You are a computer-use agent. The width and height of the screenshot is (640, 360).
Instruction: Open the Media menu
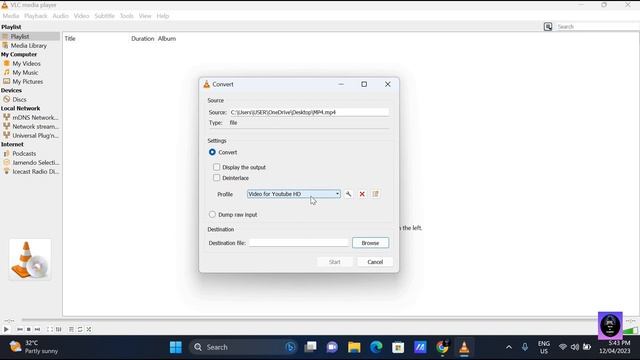[x=11, y=16]
